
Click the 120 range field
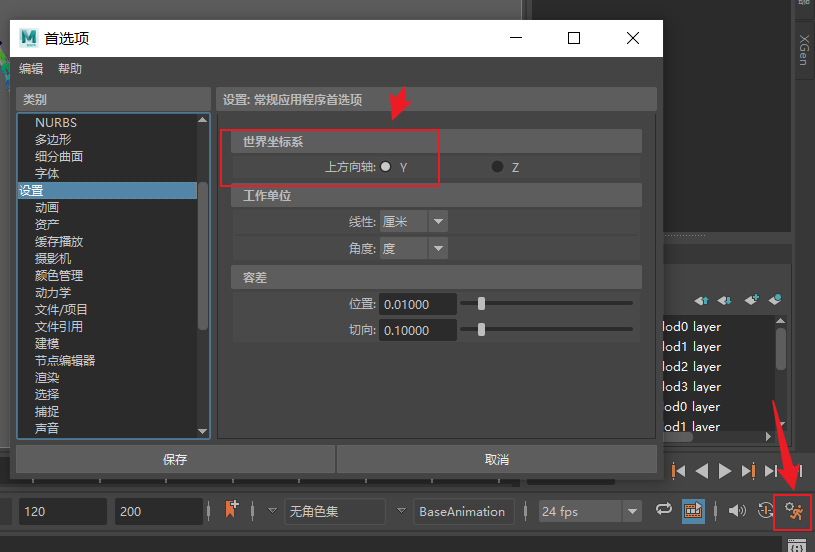(x=62, y=511)
